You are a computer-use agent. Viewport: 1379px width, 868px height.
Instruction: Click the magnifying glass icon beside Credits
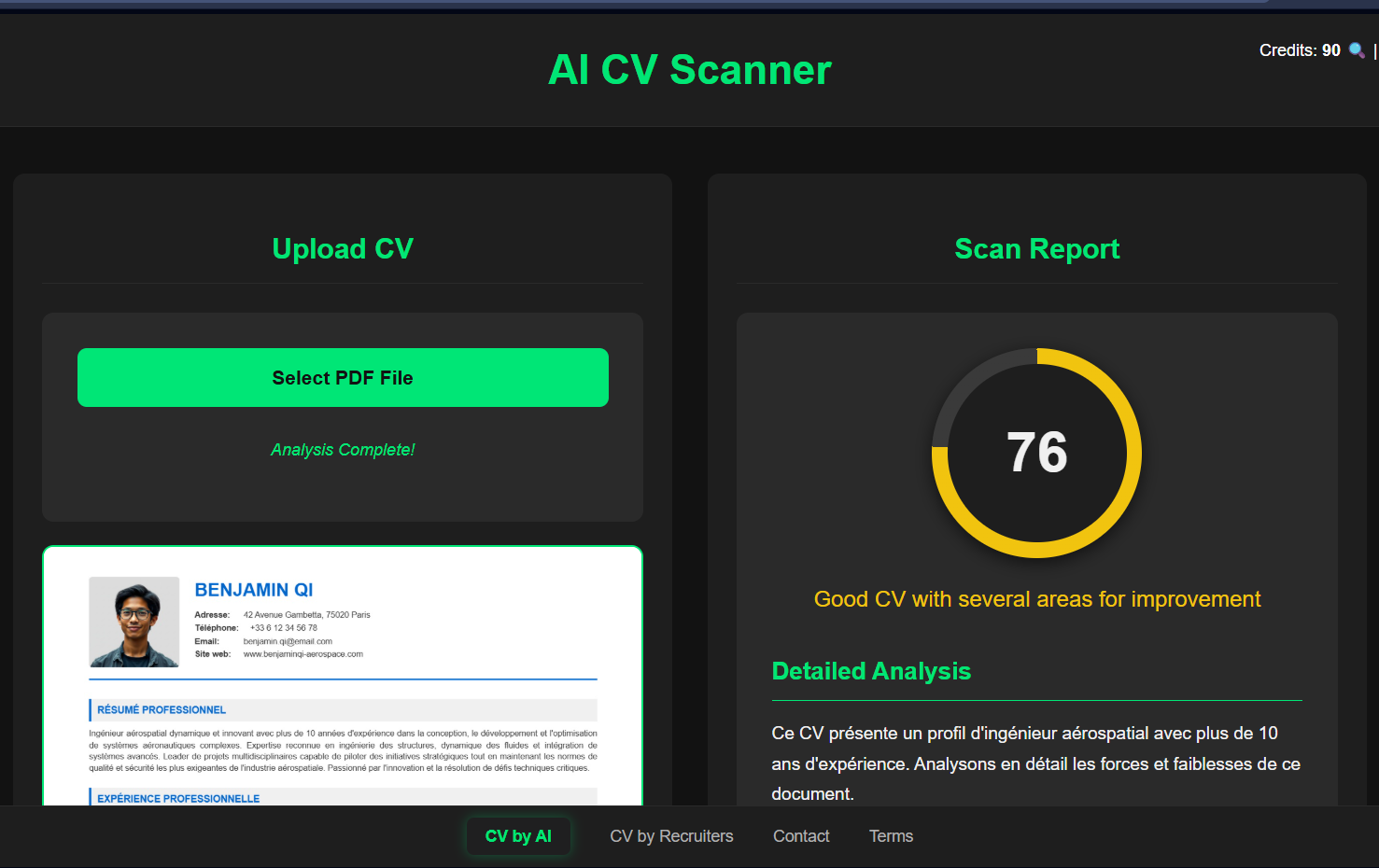pos(1356,50)
